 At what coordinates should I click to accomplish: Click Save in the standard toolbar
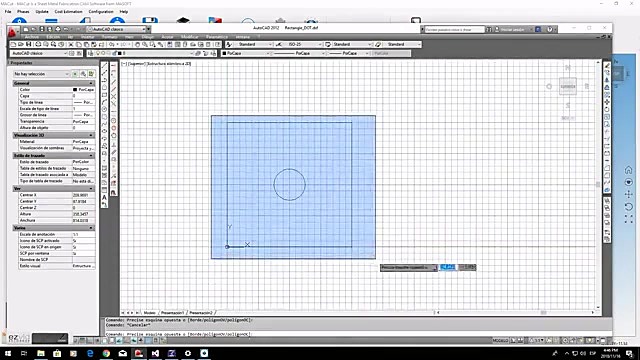coord(29,44)
